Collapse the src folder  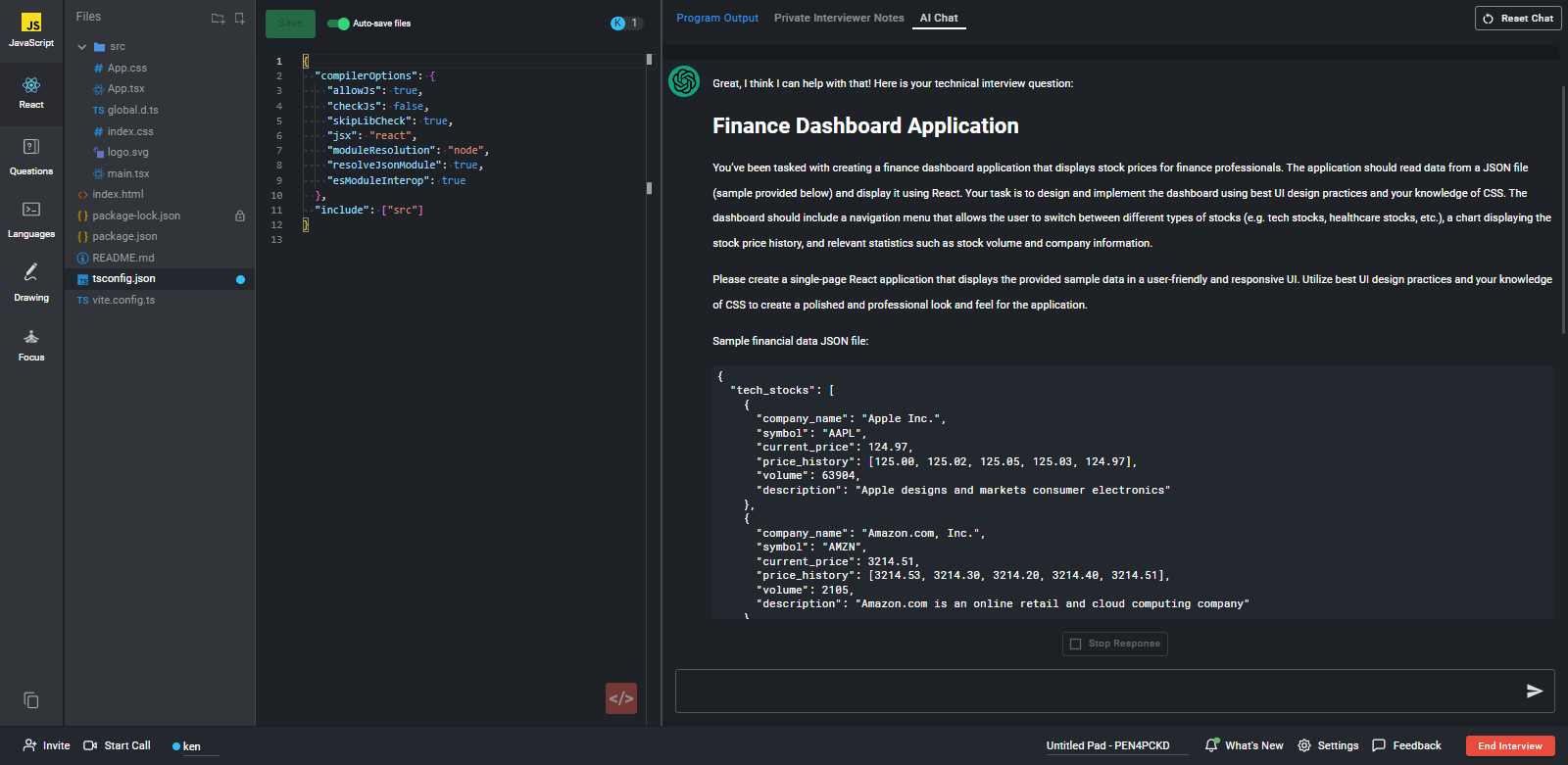[82, 47]
